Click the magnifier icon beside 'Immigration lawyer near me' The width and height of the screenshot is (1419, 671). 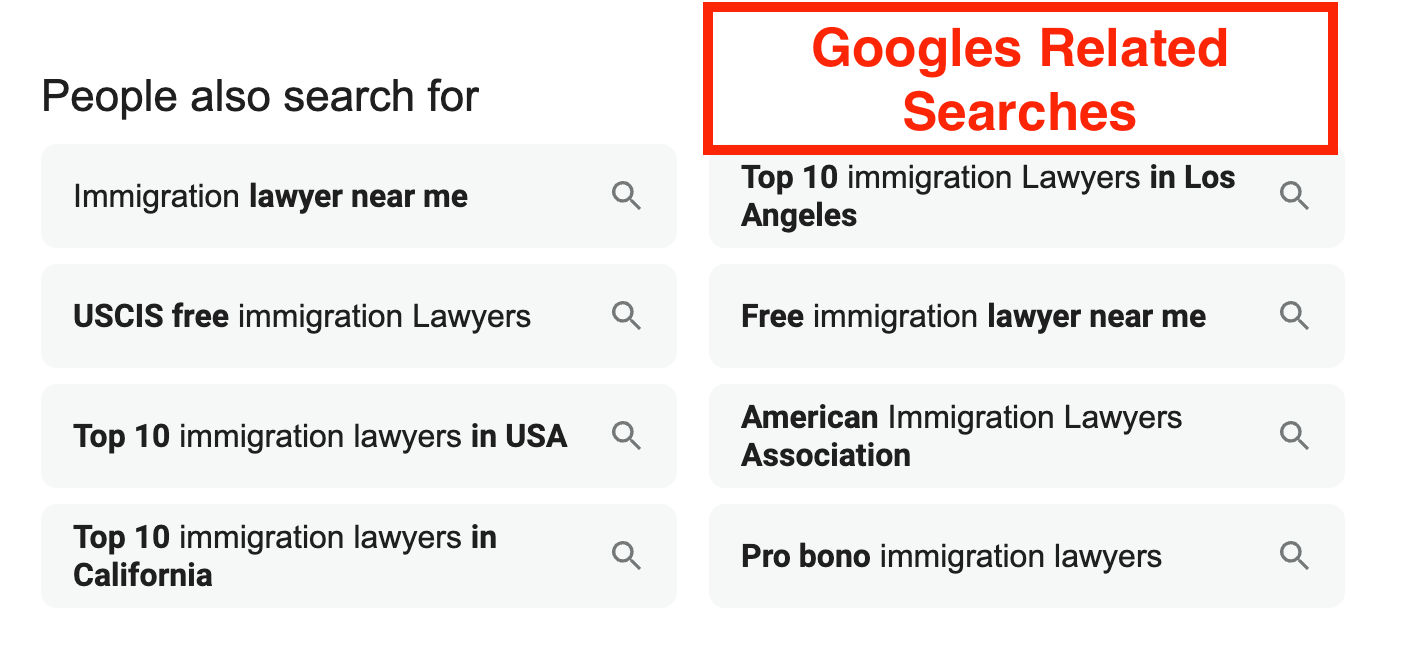627,196
